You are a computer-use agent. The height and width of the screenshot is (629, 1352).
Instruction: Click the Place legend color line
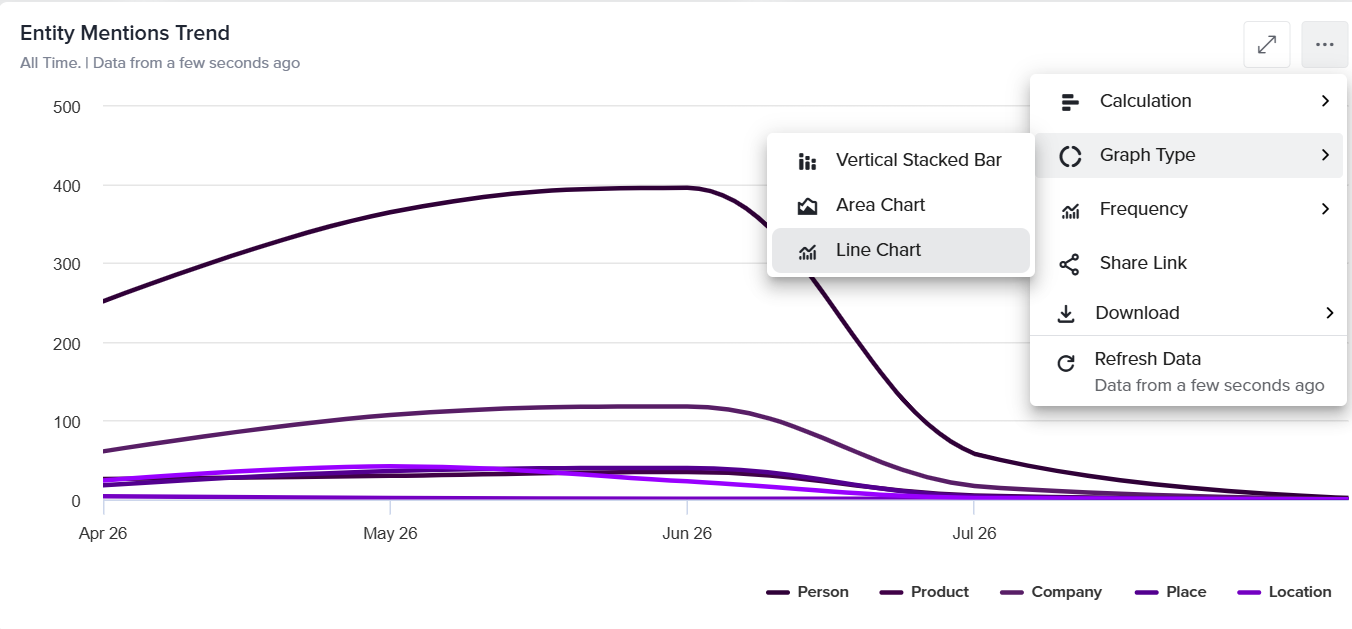point(1147,592)
